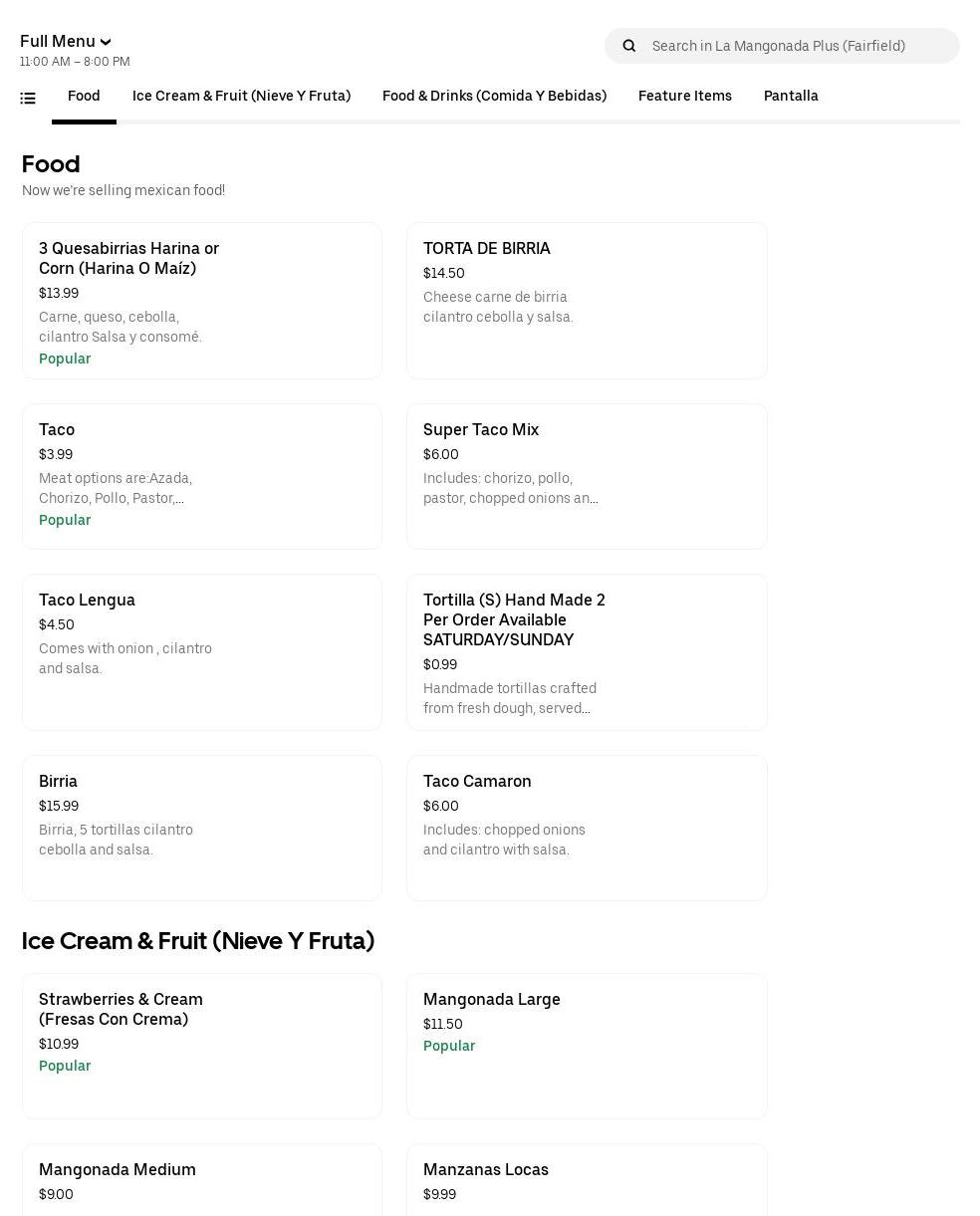Open the Birria item for $15.99

[x=202, y=828]
